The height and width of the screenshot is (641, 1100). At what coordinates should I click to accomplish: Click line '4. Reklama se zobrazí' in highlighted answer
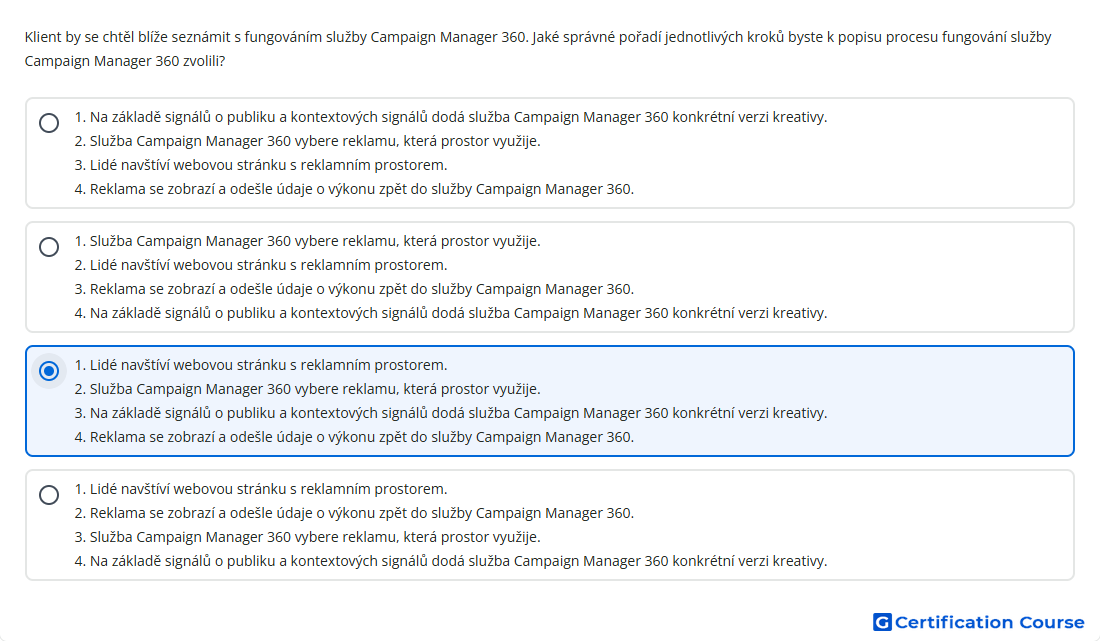(354, 437)
